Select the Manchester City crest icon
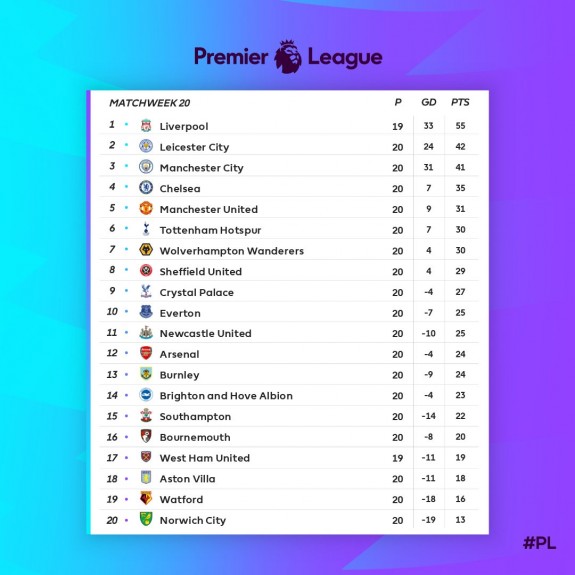 pos(146,167)
